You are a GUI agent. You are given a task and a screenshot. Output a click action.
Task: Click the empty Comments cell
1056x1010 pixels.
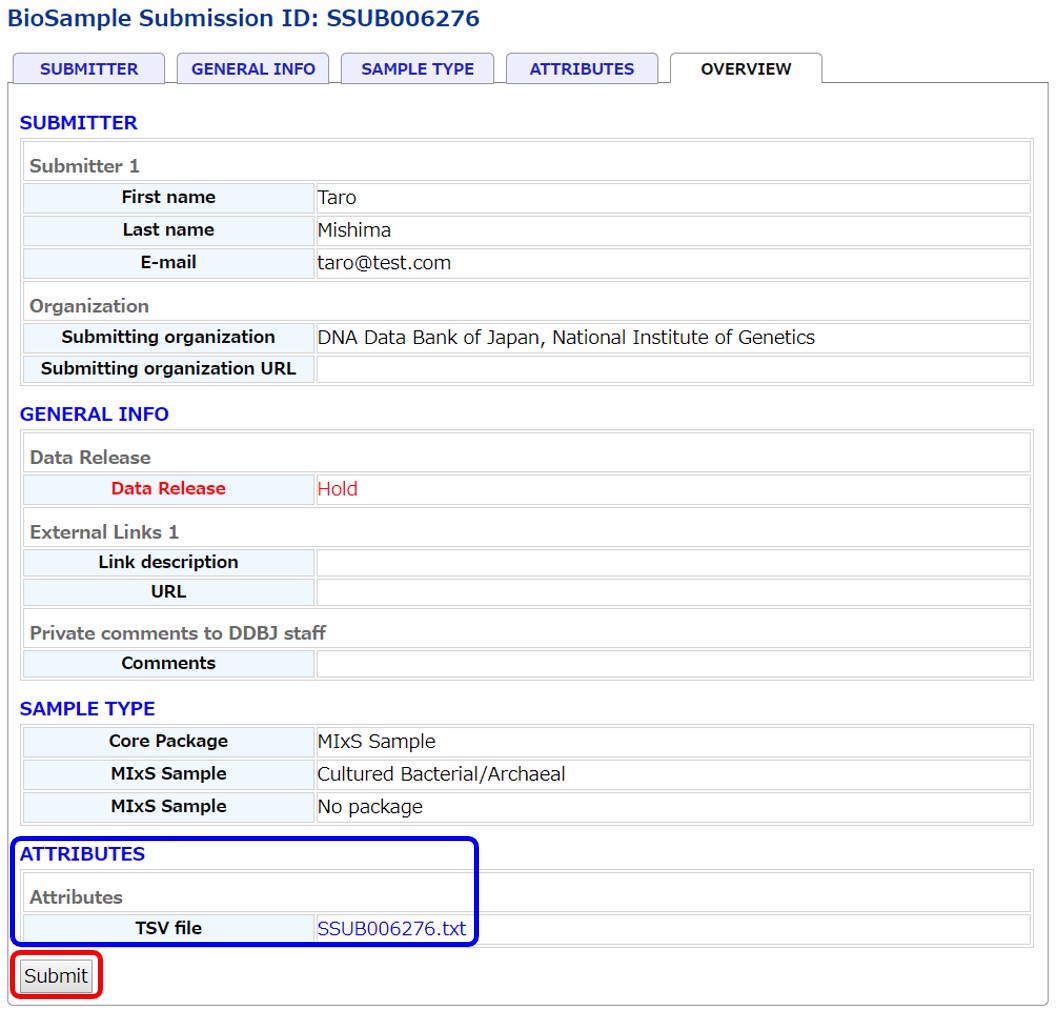[x=672, y=664]
